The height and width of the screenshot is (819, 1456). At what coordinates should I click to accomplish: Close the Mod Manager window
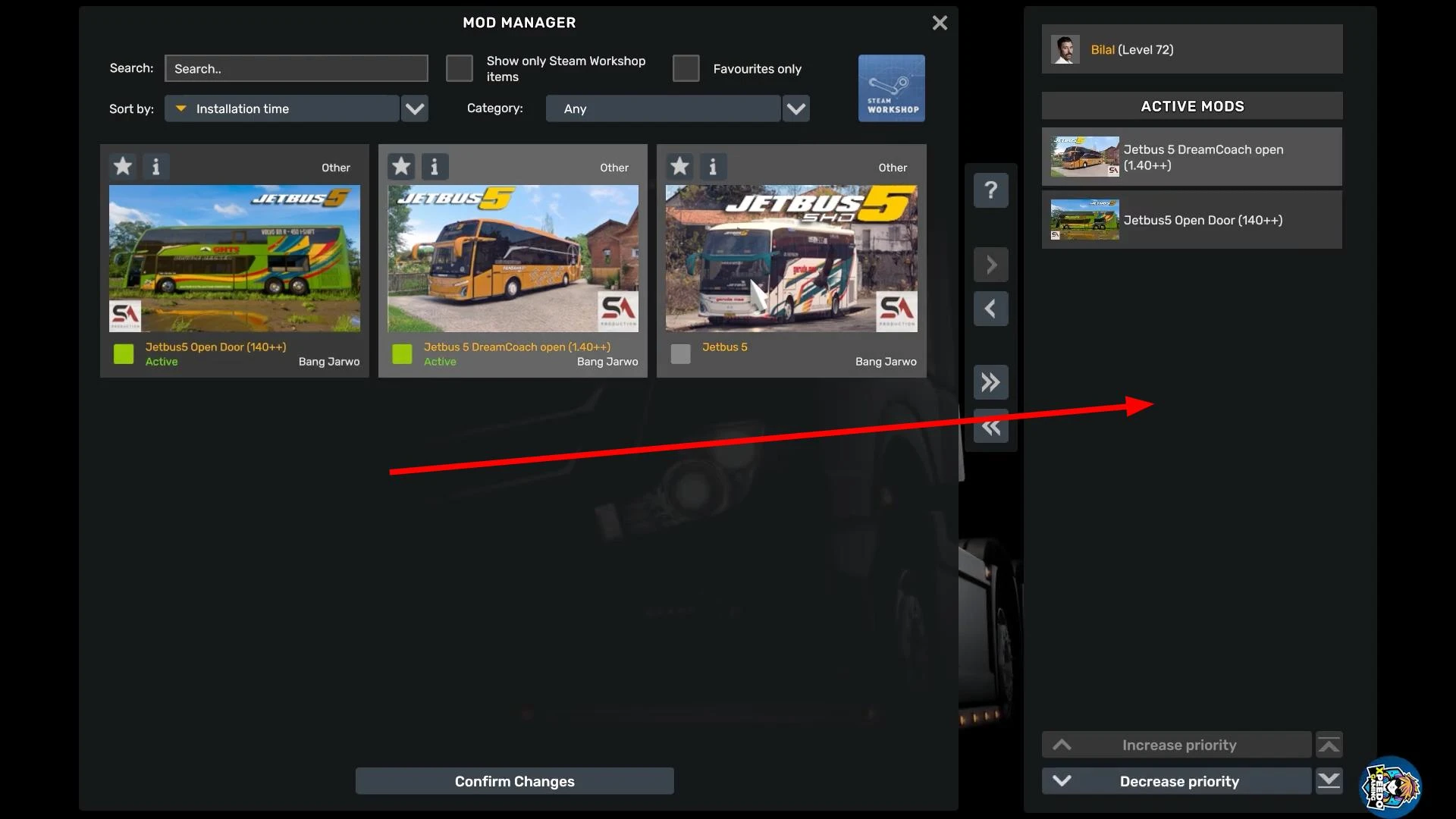click(x=940, y=23)
